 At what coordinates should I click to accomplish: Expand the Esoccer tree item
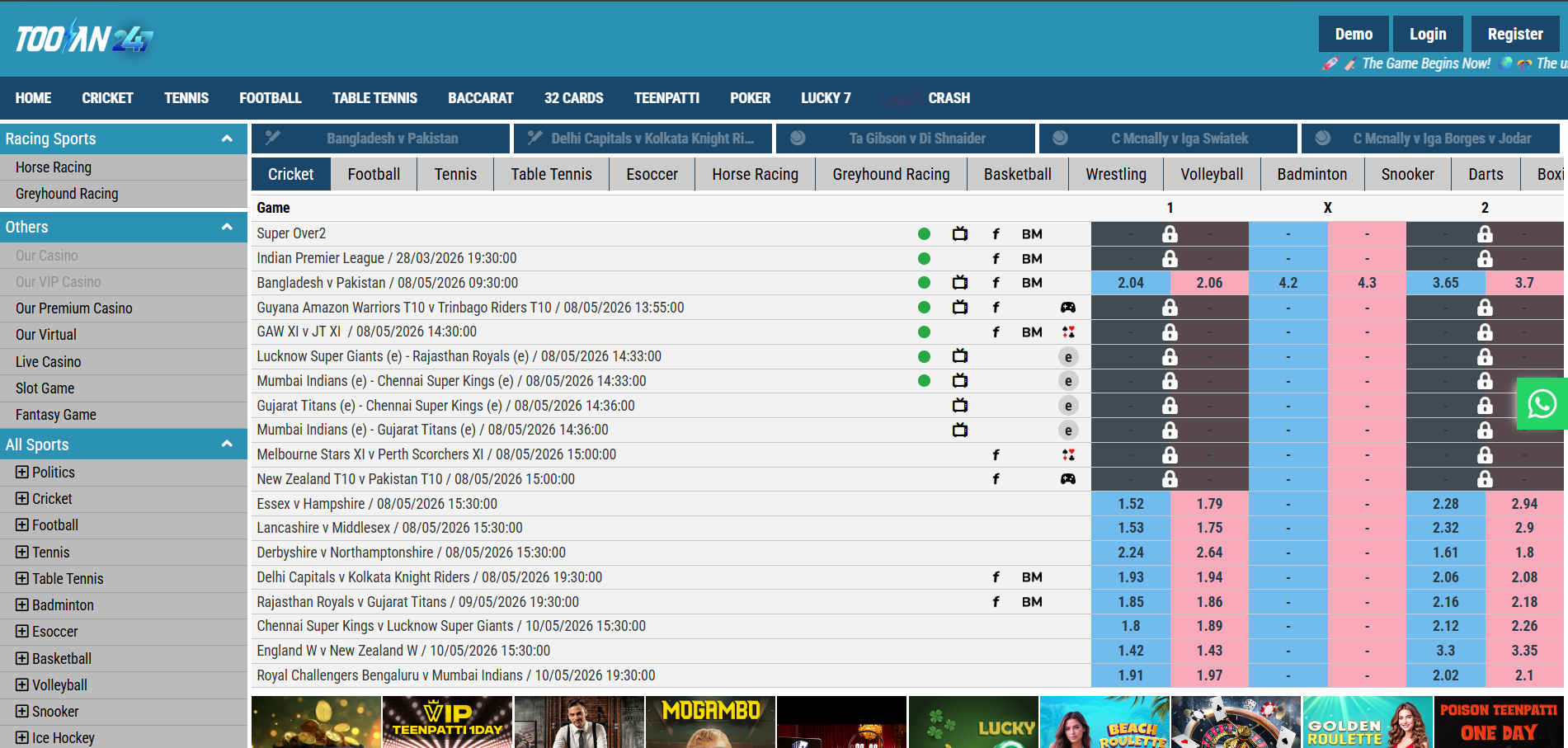click(x=22, y=631)
